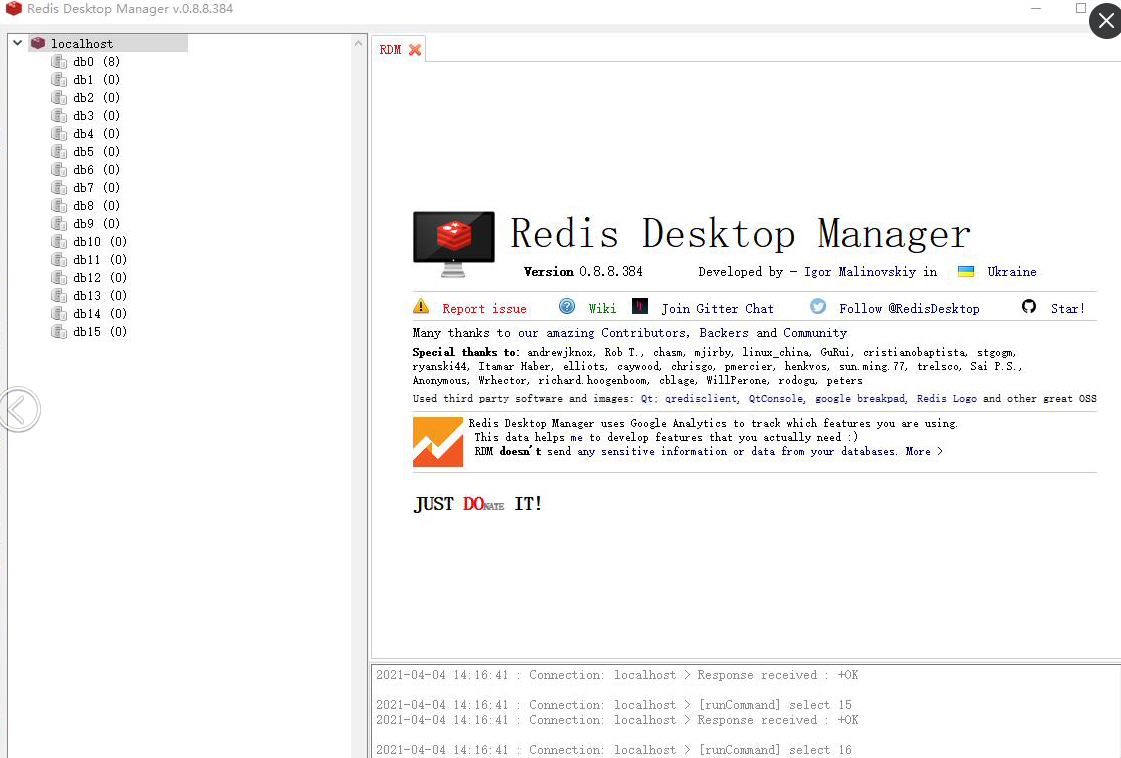
Task: Click the database icon beside db4
Action: (59, 134)
